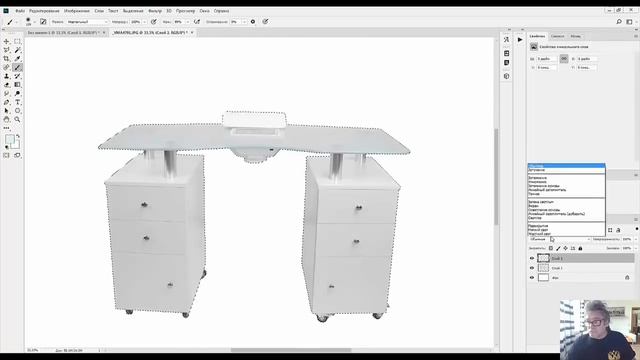Screen dimensions: 640x360
Task: Select the Pen tool
Action: click(7, 102)
